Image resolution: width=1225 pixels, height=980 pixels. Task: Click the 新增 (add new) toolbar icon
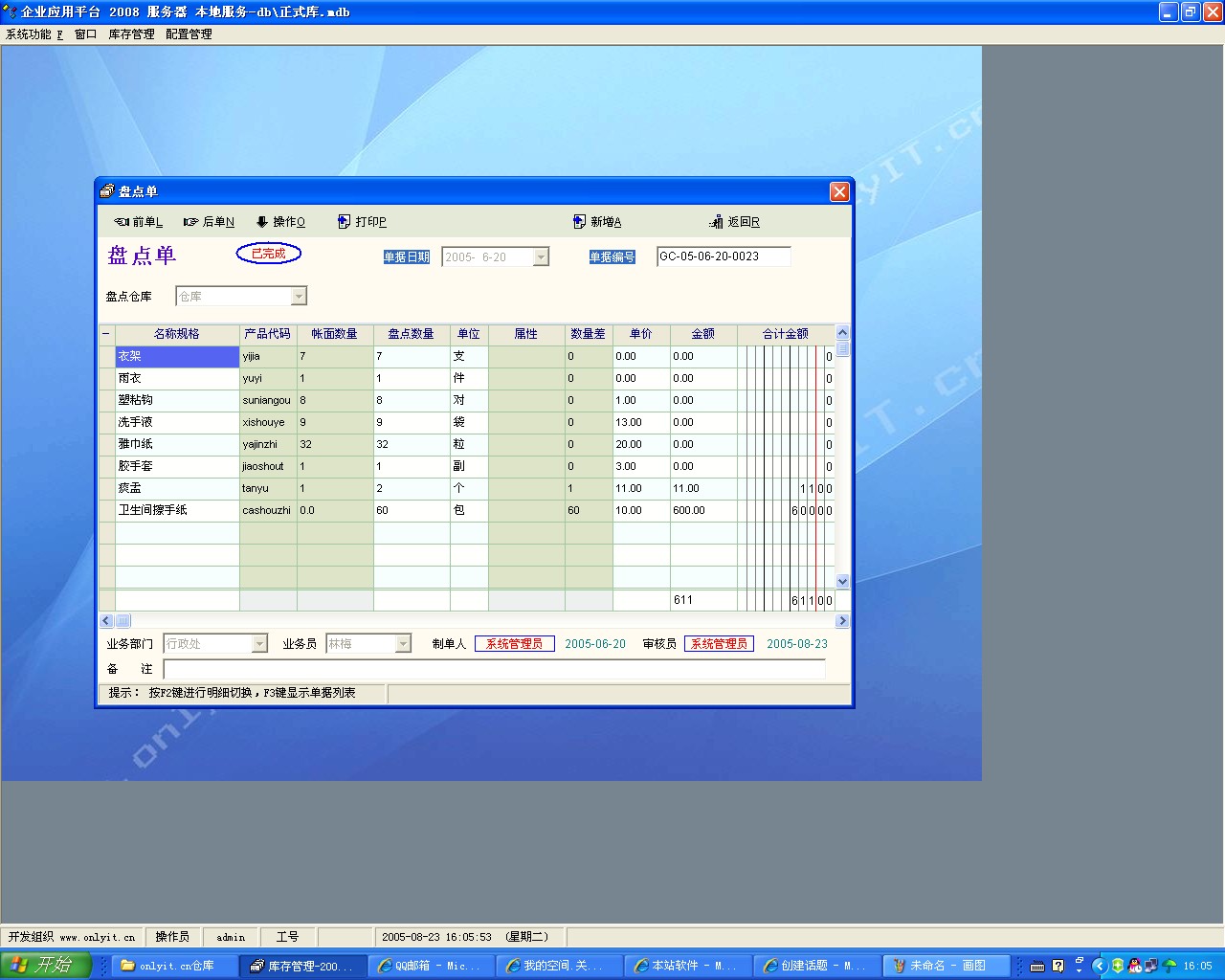pos(579,222)
